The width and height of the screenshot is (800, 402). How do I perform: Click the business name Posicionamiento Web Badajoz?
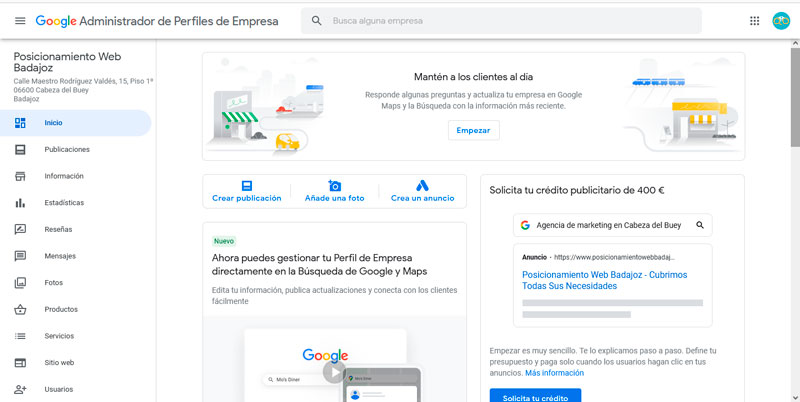pos(67,62)
